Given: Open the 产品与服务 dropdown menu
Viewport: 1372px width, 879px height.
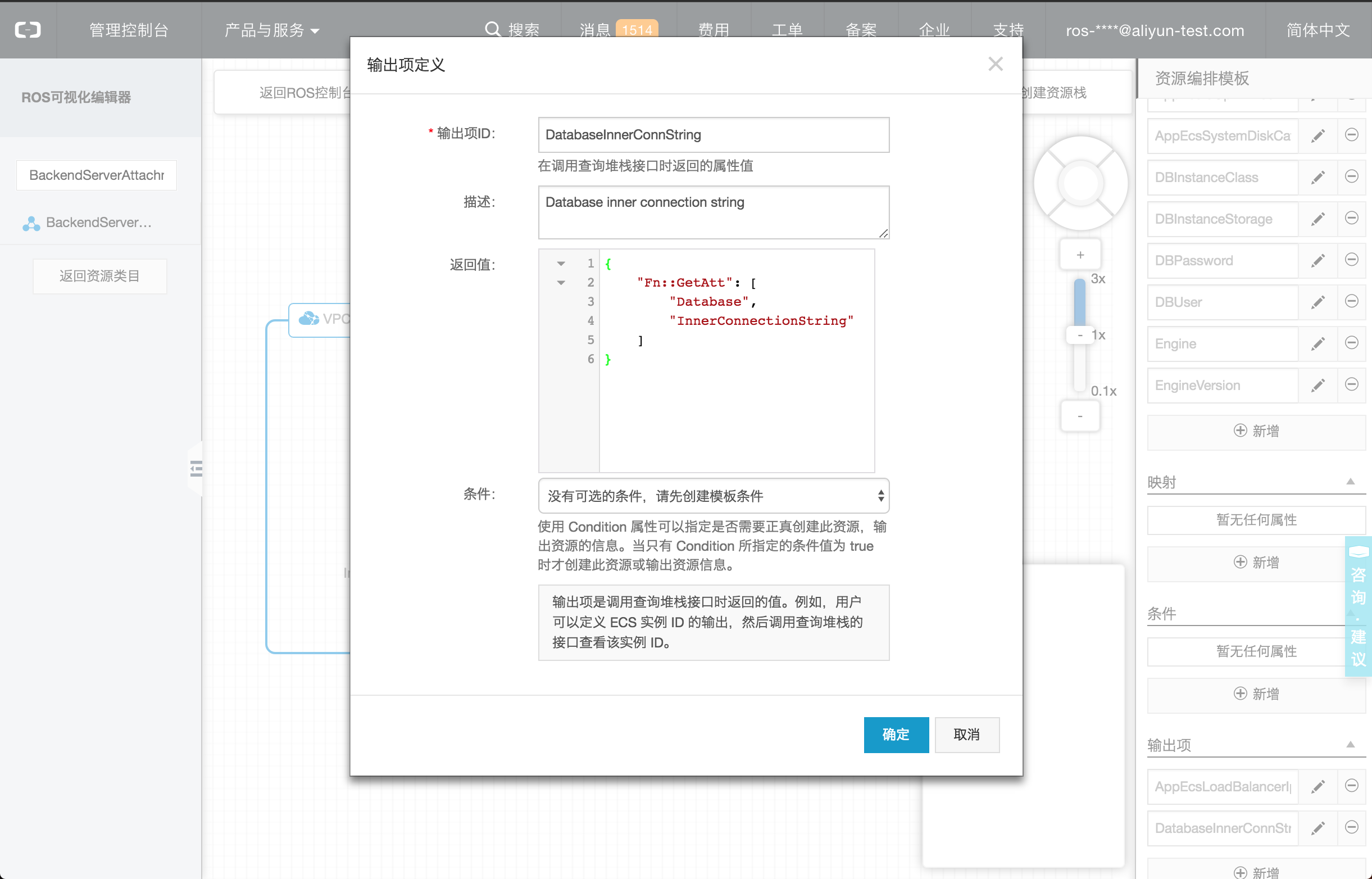Looking at the screenshot, I should 271,30.
